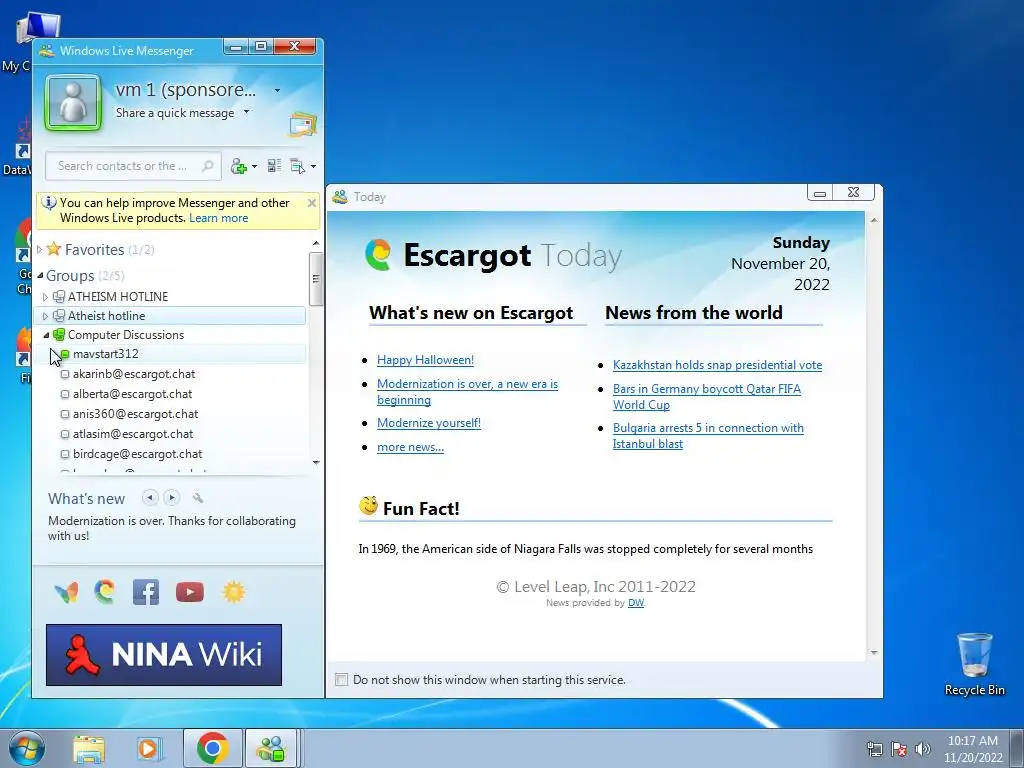Click the network tray icon
1024x768 pixels.
(874, 749)
